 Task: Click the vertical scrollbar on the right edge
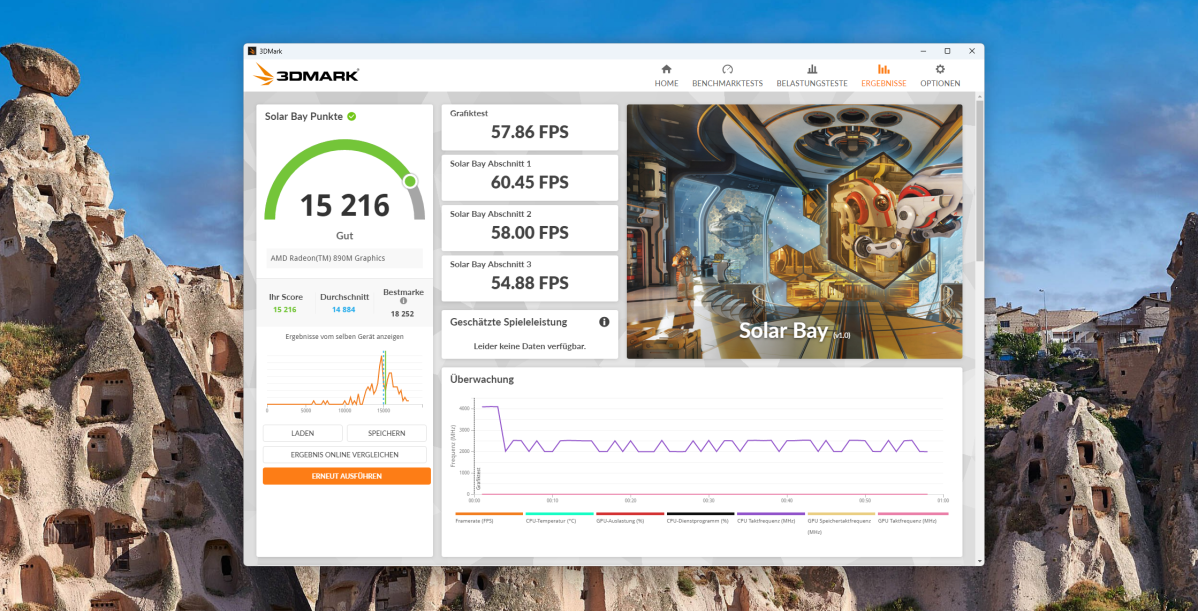point(979,180)
